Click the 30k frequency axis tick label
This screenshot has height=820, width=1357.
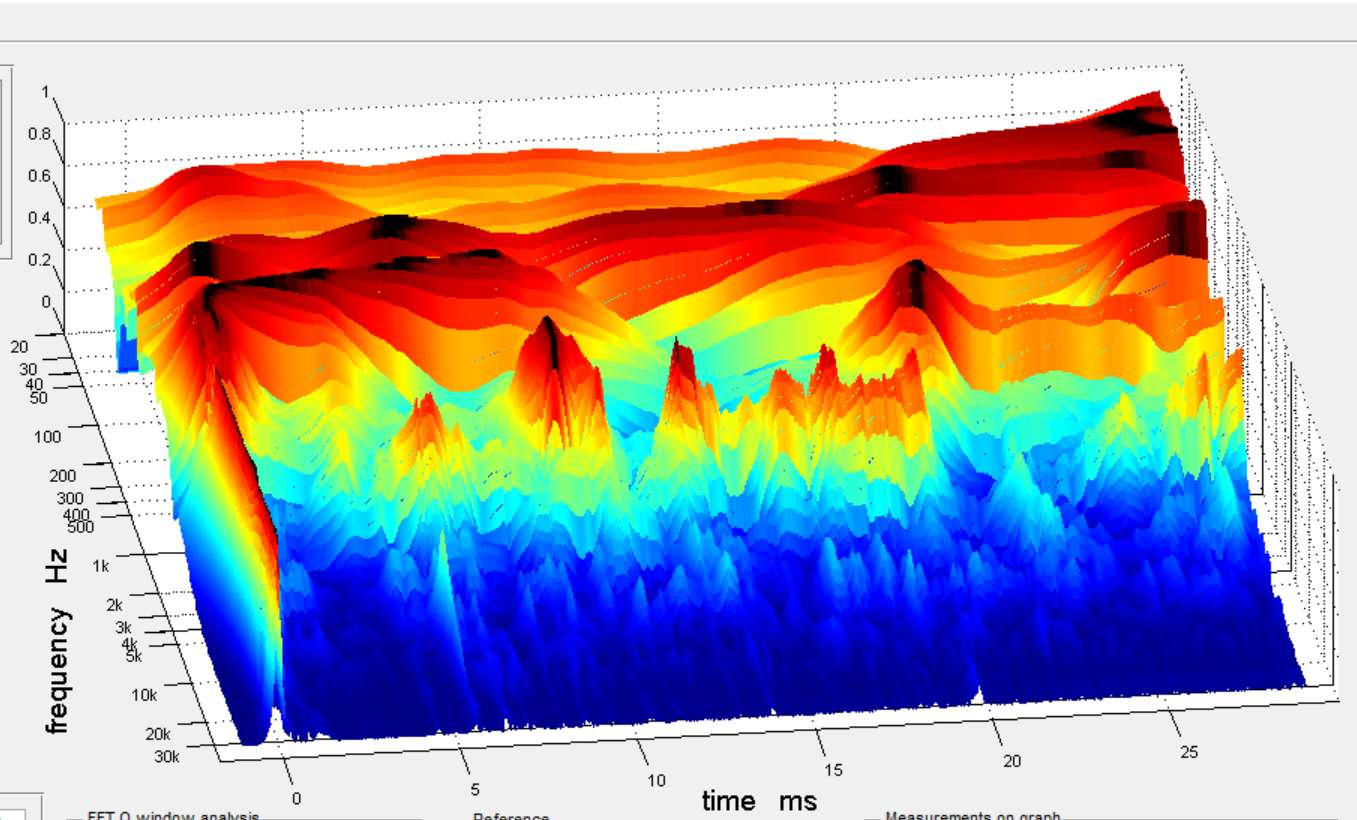[x=167, y=757]
